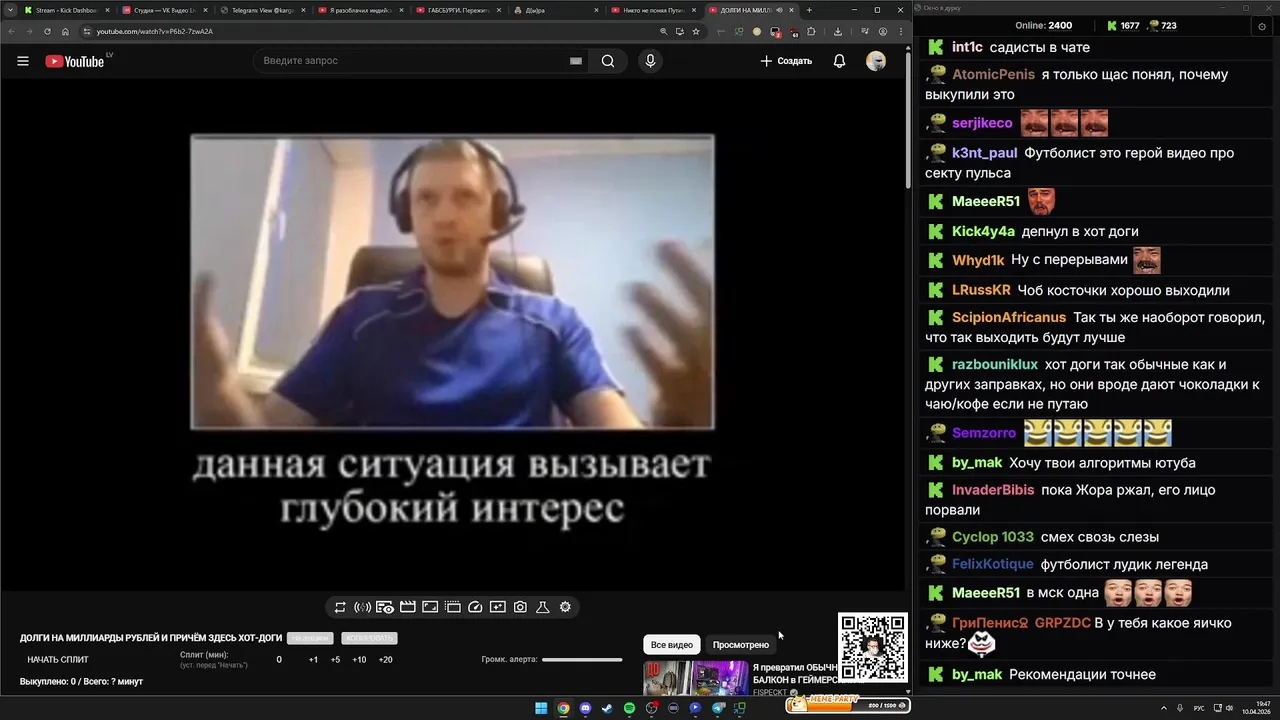The image size is (1280, 720).
Task: Expand the tab search dropdown arrow
Action: pyautogui.click(x=9, y=10)
